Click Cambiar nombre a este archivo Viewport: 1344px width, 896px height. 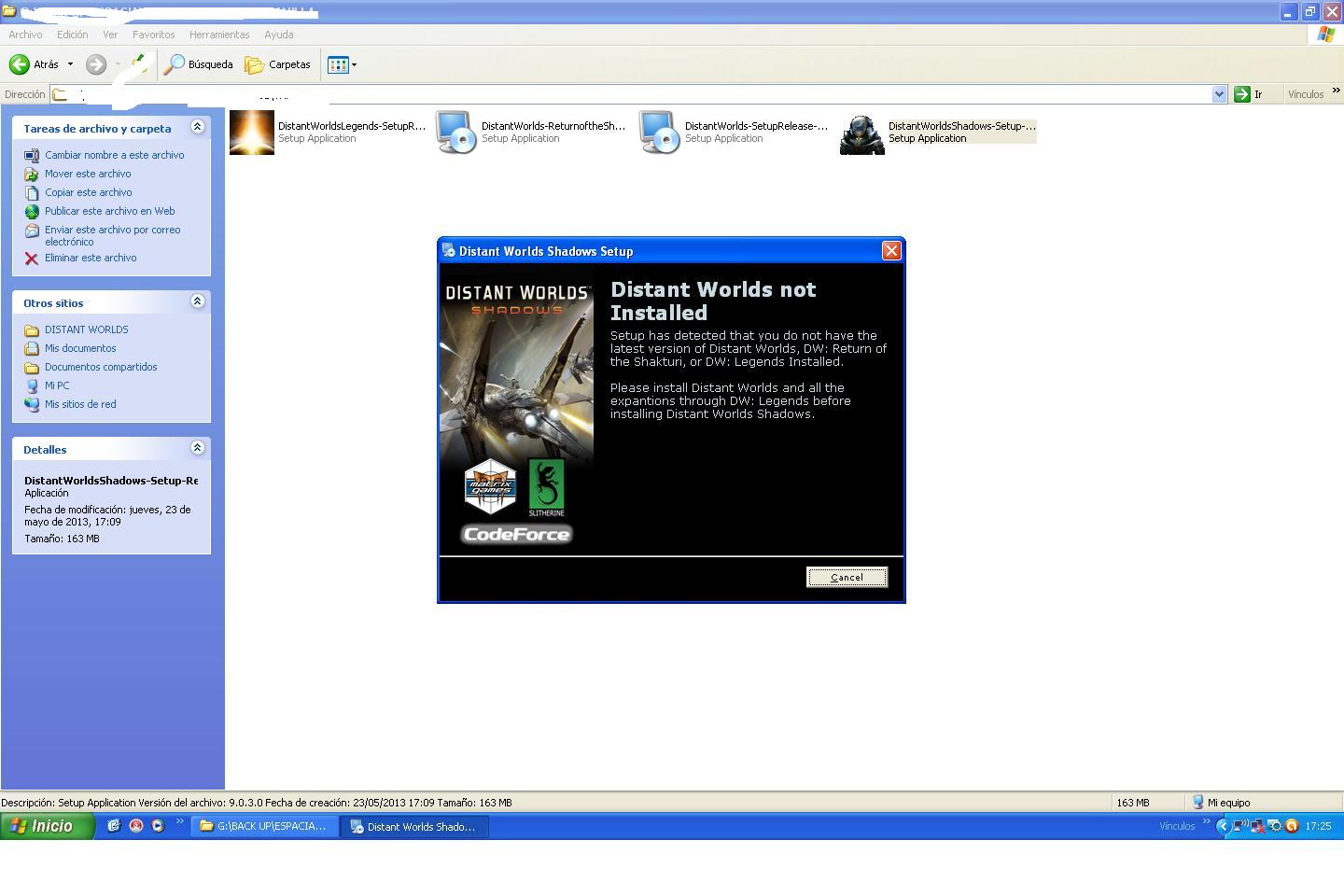pos(115,155)
